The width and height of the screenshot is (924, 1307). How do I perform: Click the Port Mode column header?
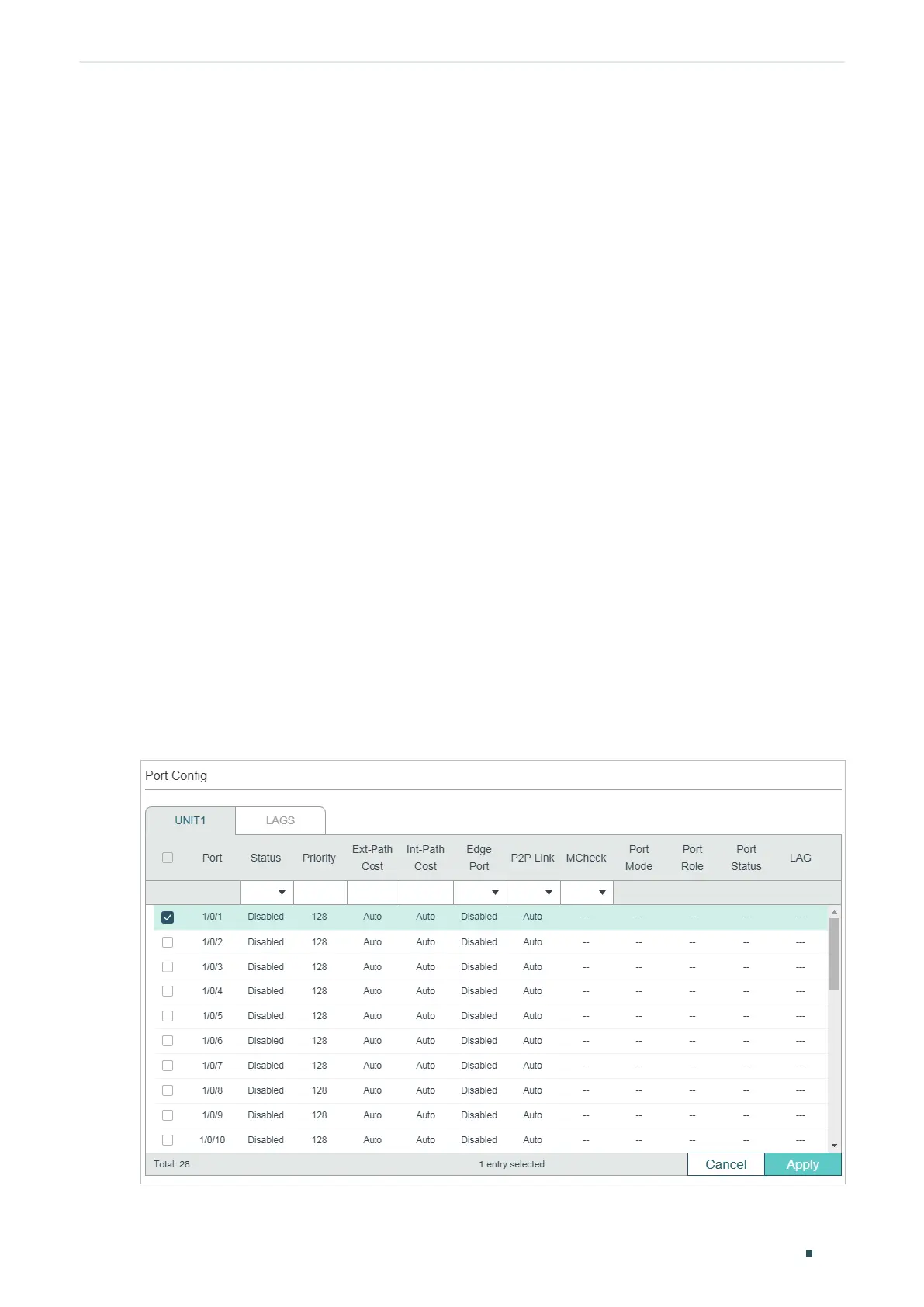[638, 858]
